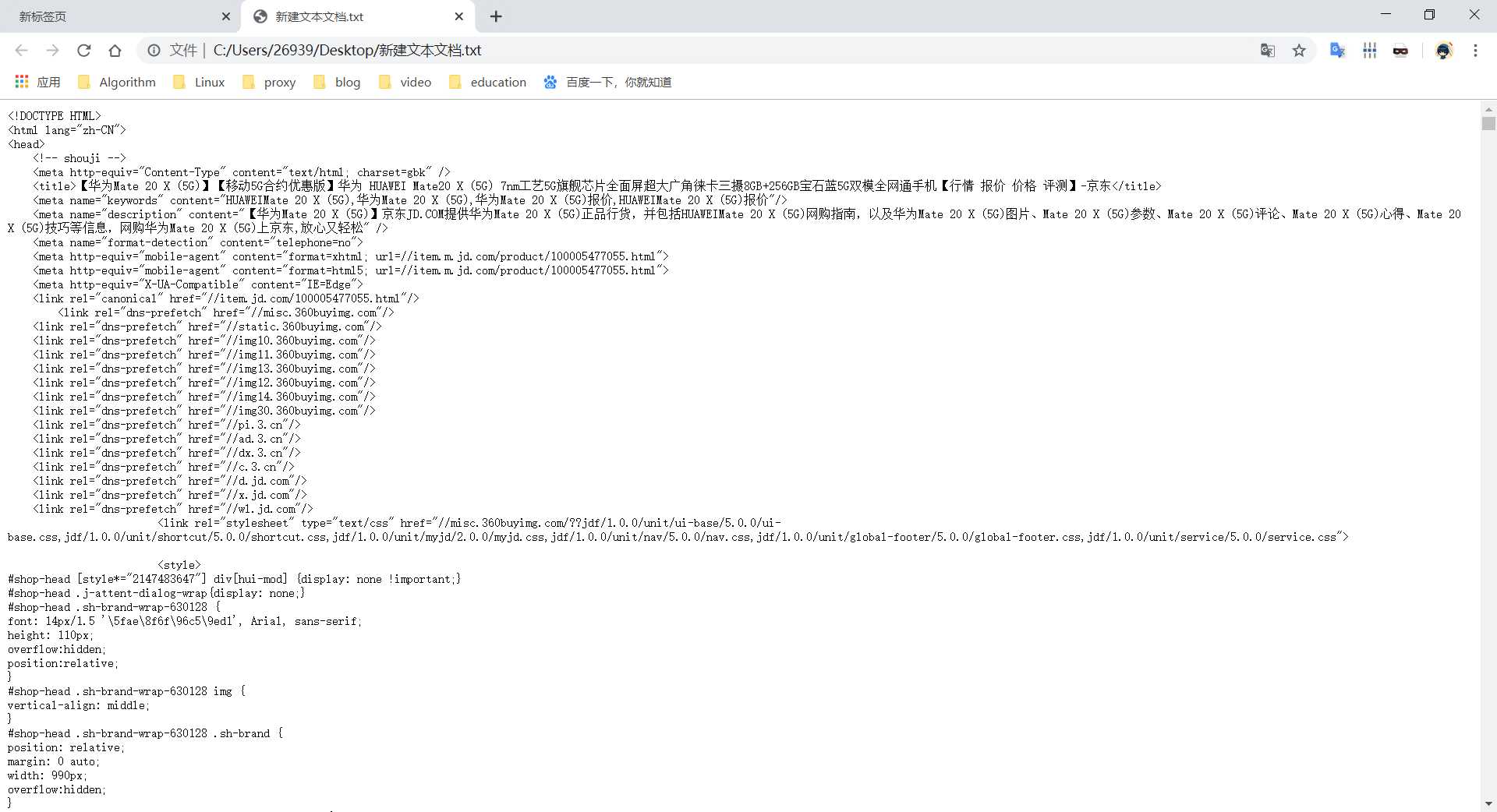The image size is (1497, 812).
Task: Close the 新标签页 tab
Action: click(x=226, y=16)
